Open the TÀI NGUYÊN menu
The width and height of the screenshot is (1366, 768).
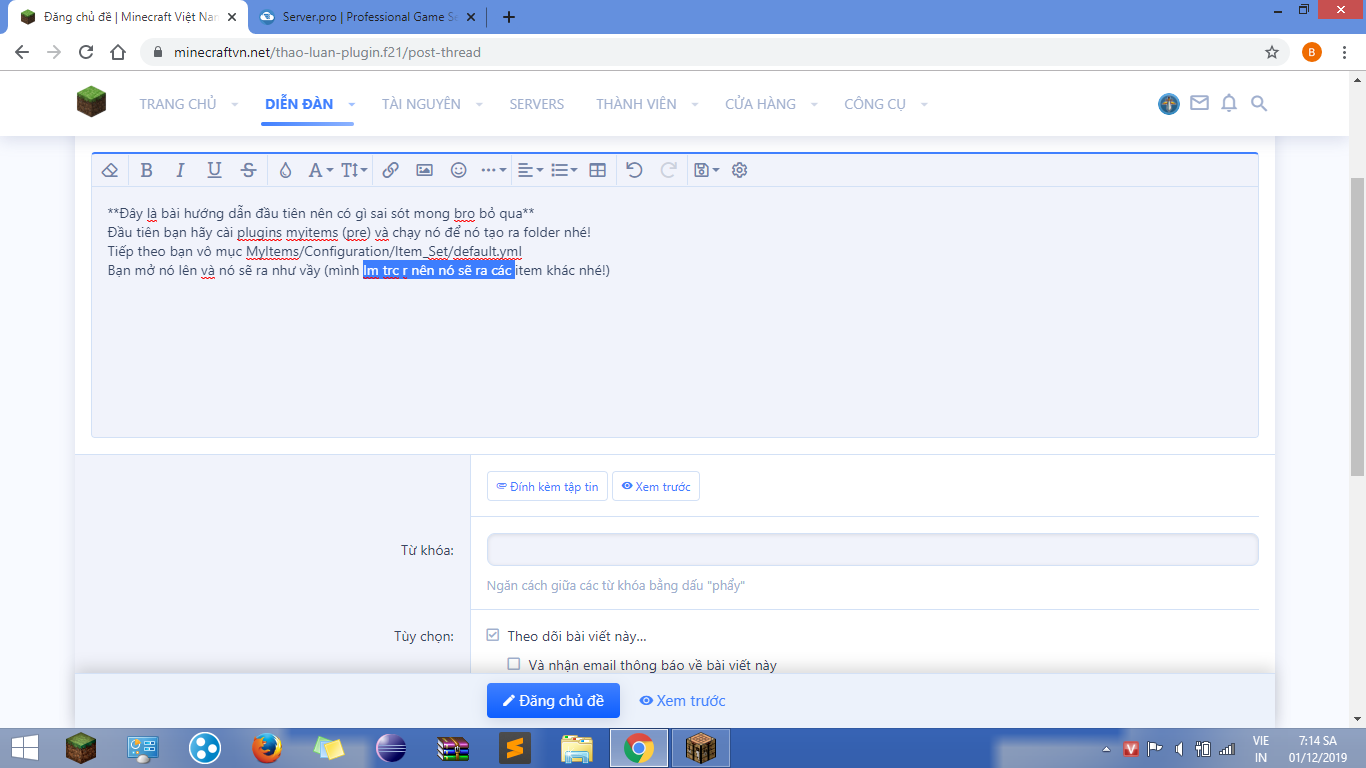click(421, 104)
